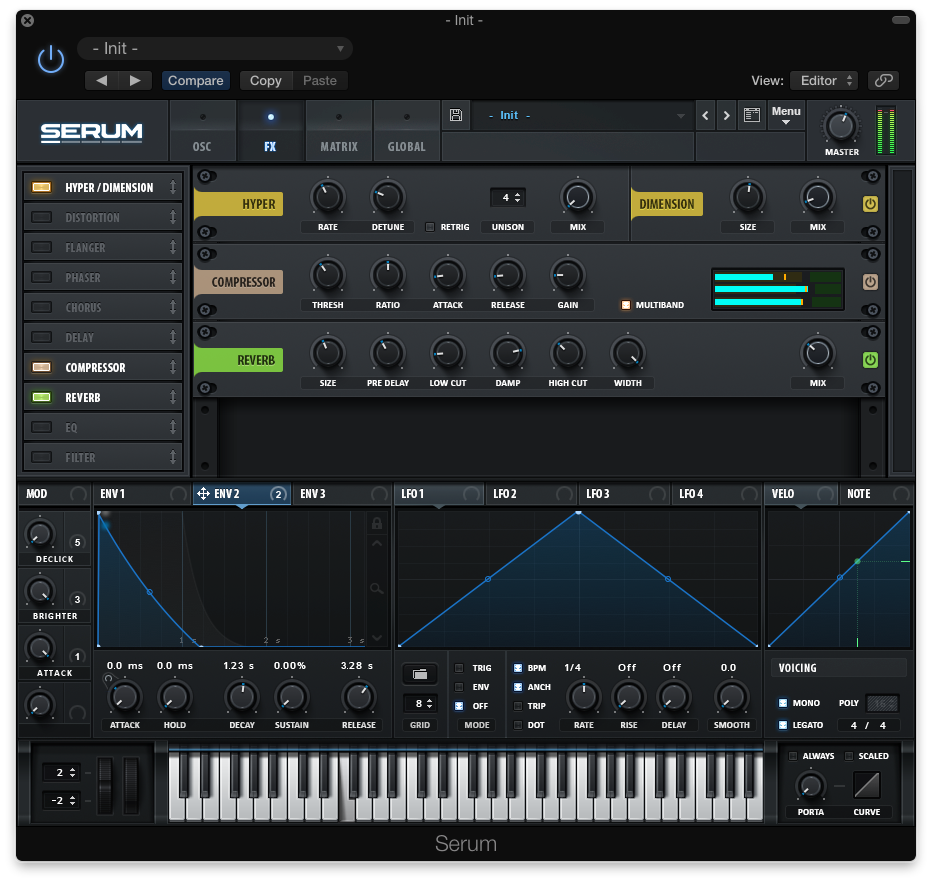Toggle LFO BPM sync checkbox

518,668
